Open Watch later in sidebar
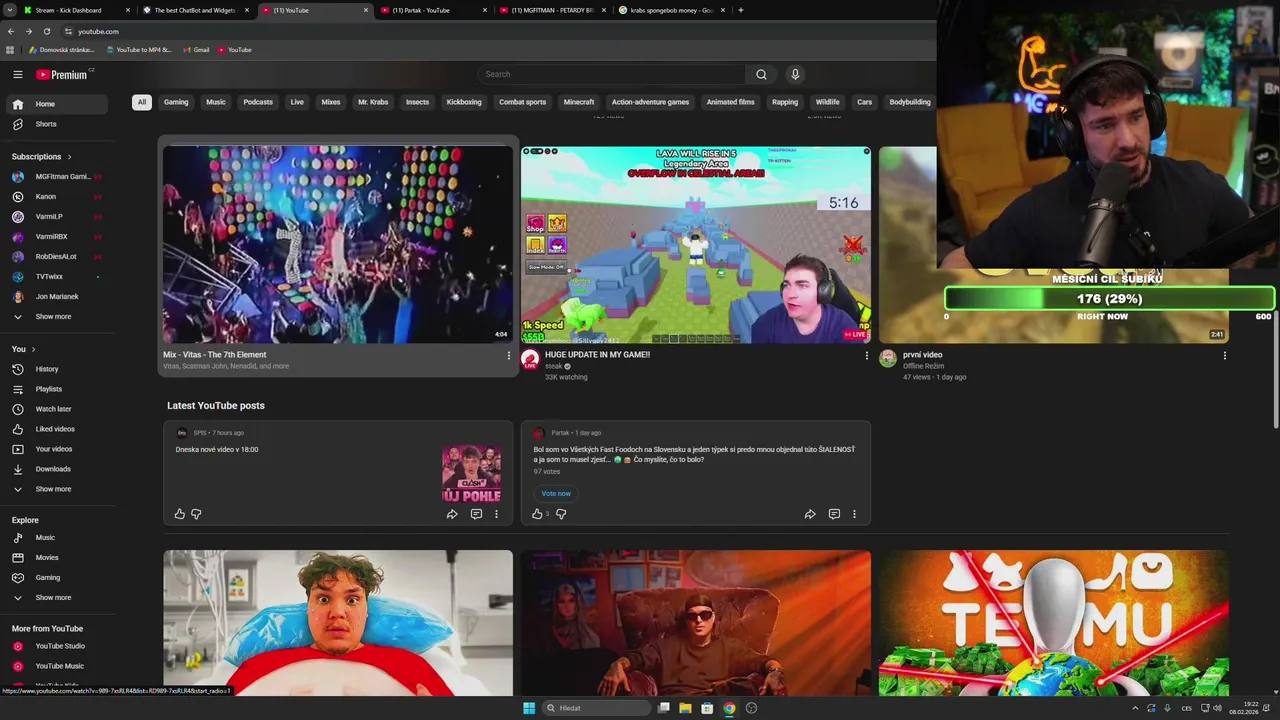1280x720 pixels. 56,409
